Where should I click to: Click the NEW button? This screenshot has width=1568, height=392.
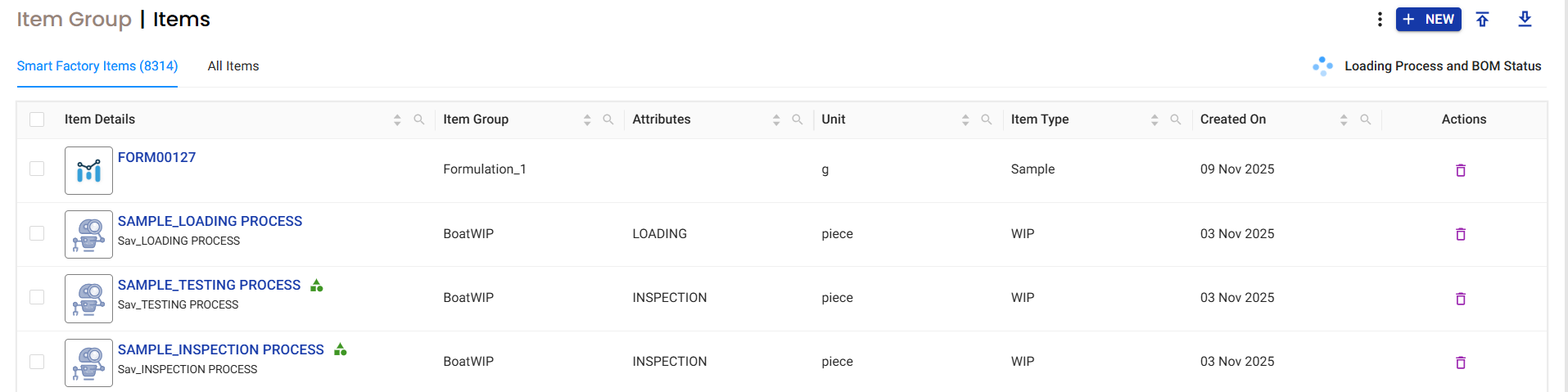point(1428,19)
